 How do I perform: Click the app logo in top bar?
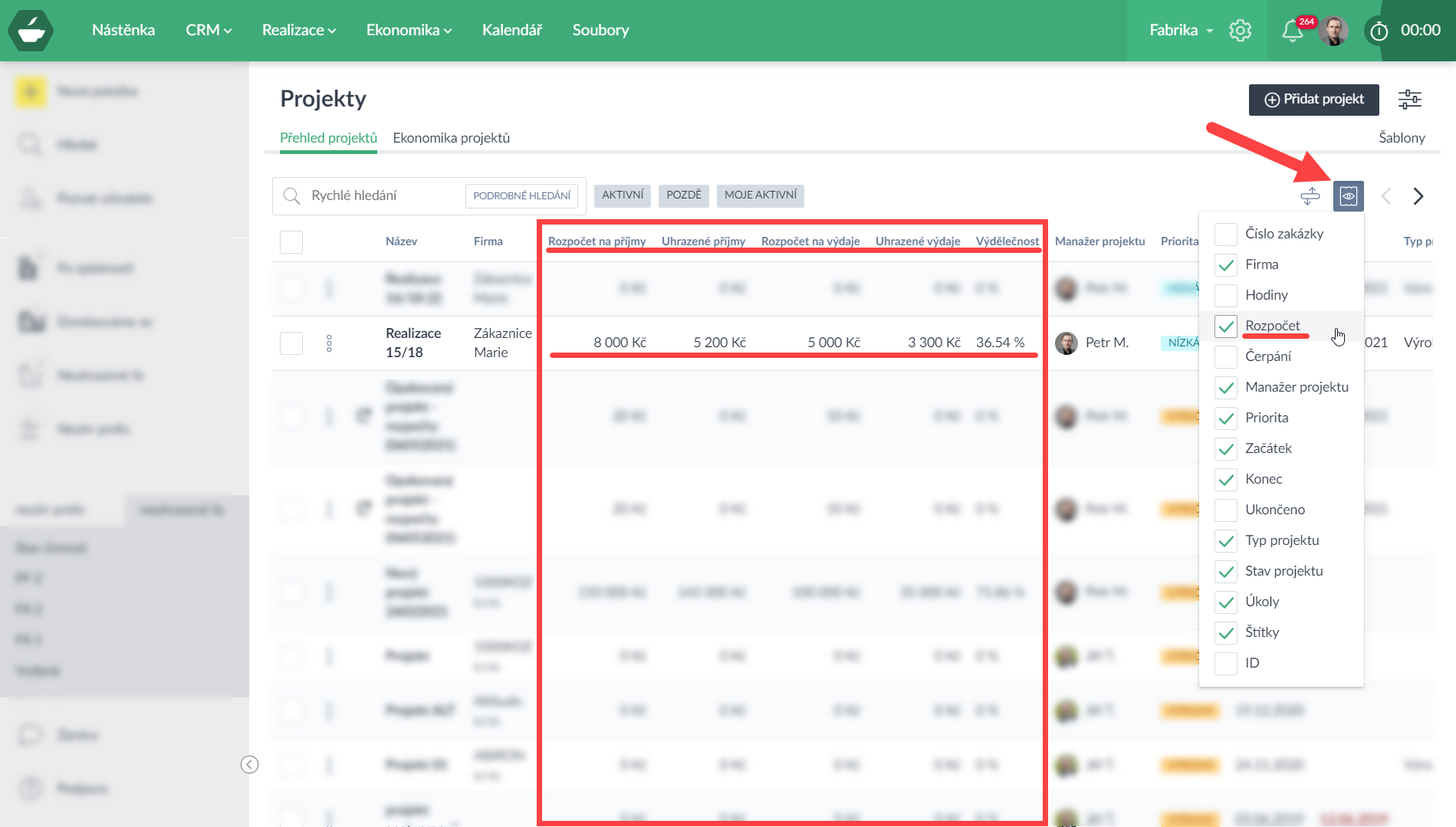(31, 31)
